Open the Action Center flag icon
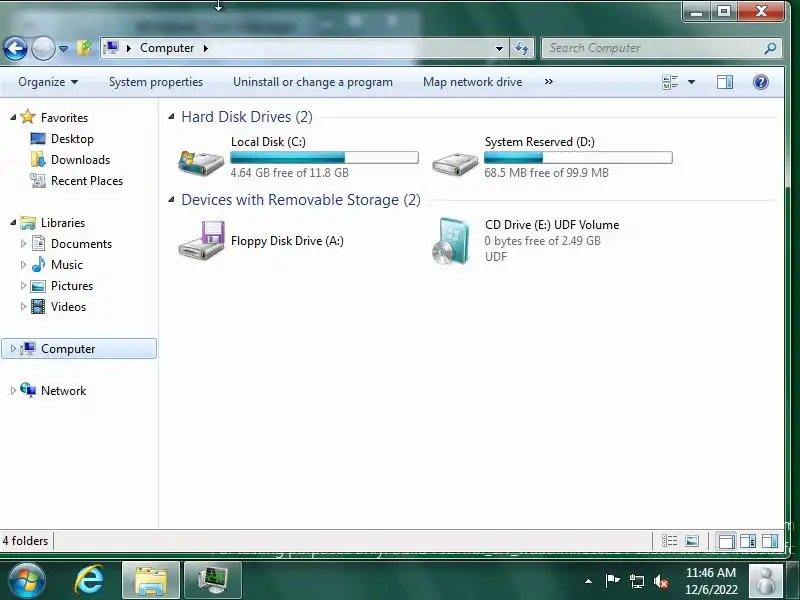This screenshot has height=600, width=800. pos(612,581)
